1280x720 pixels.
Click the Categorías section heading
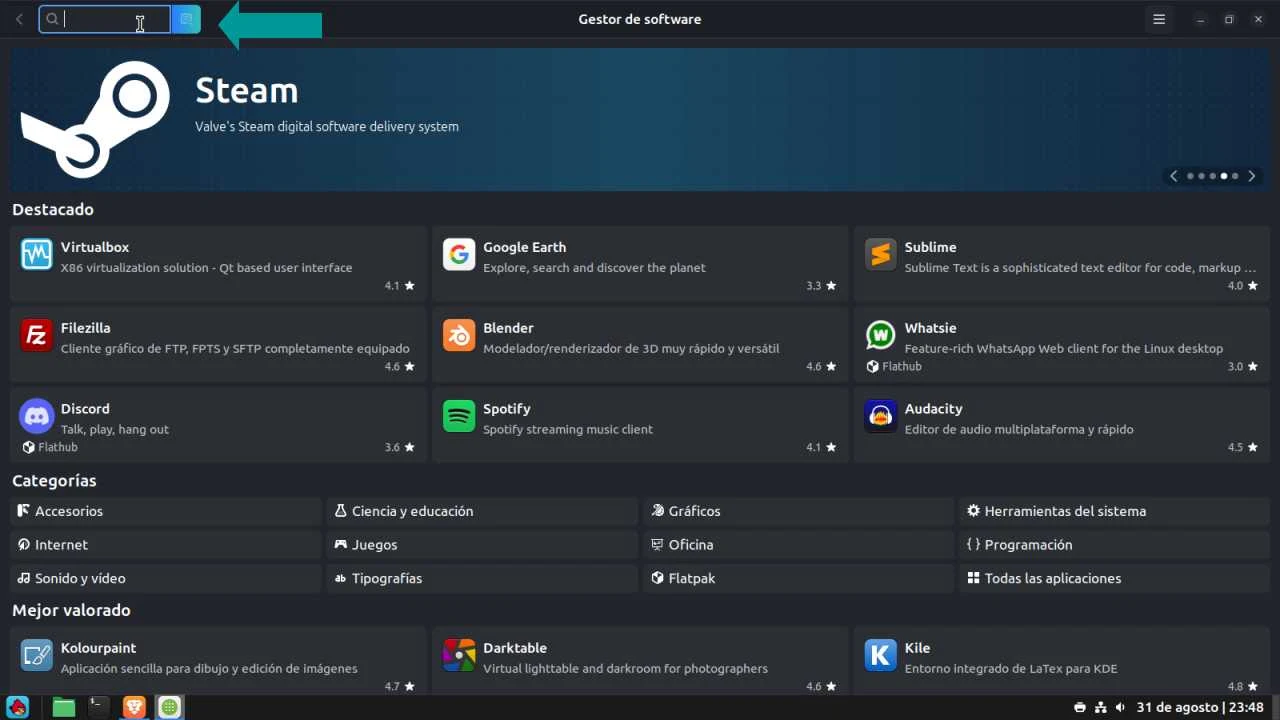coord(54,481)
